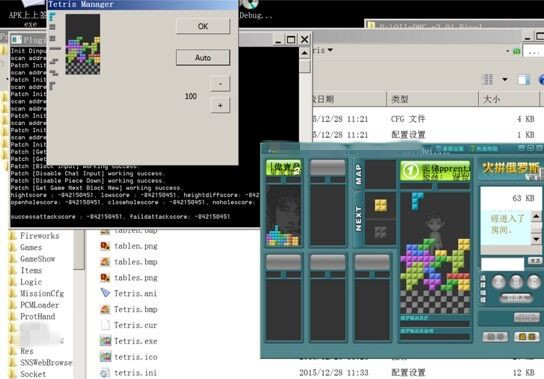Viewport: 544px width, 379px height.
Task: Click the OK button in Tetris Manager
Action: click(x=203, y=26)
